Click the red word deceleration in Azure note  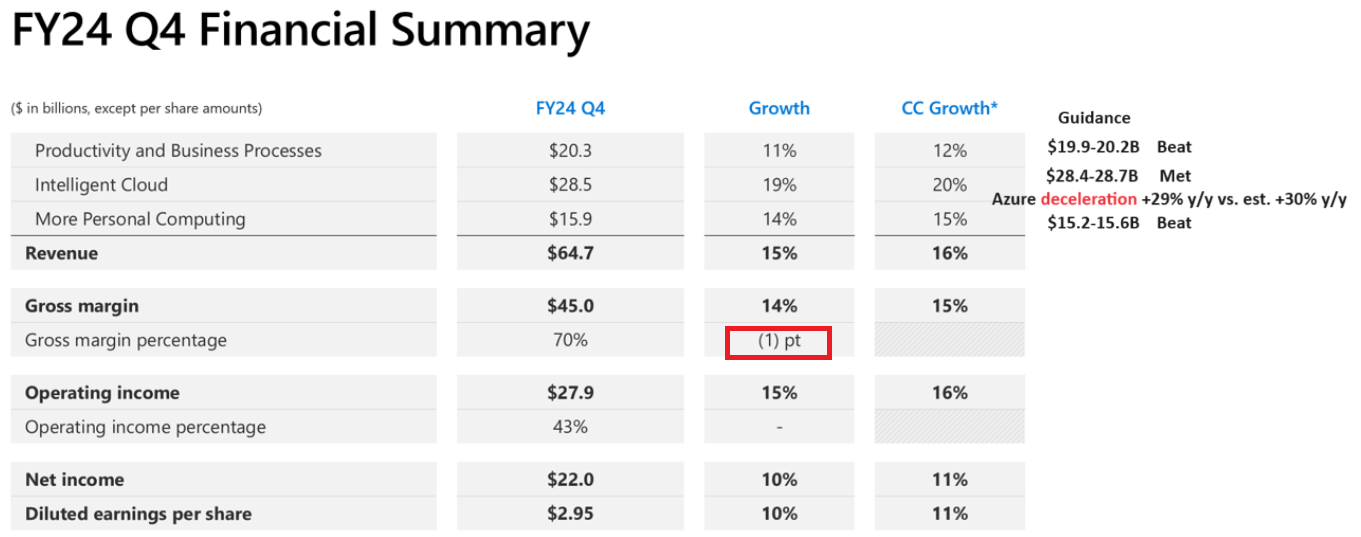pos(1088,199)
